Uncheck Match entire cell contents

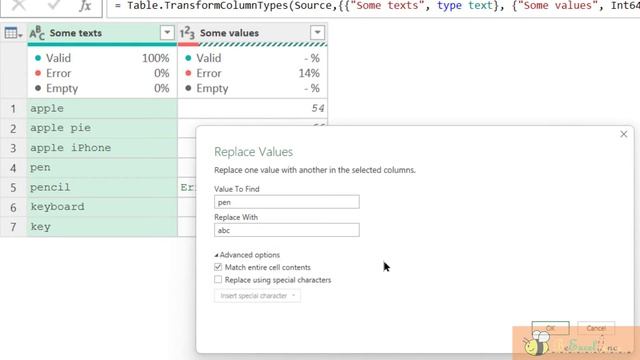218,267
